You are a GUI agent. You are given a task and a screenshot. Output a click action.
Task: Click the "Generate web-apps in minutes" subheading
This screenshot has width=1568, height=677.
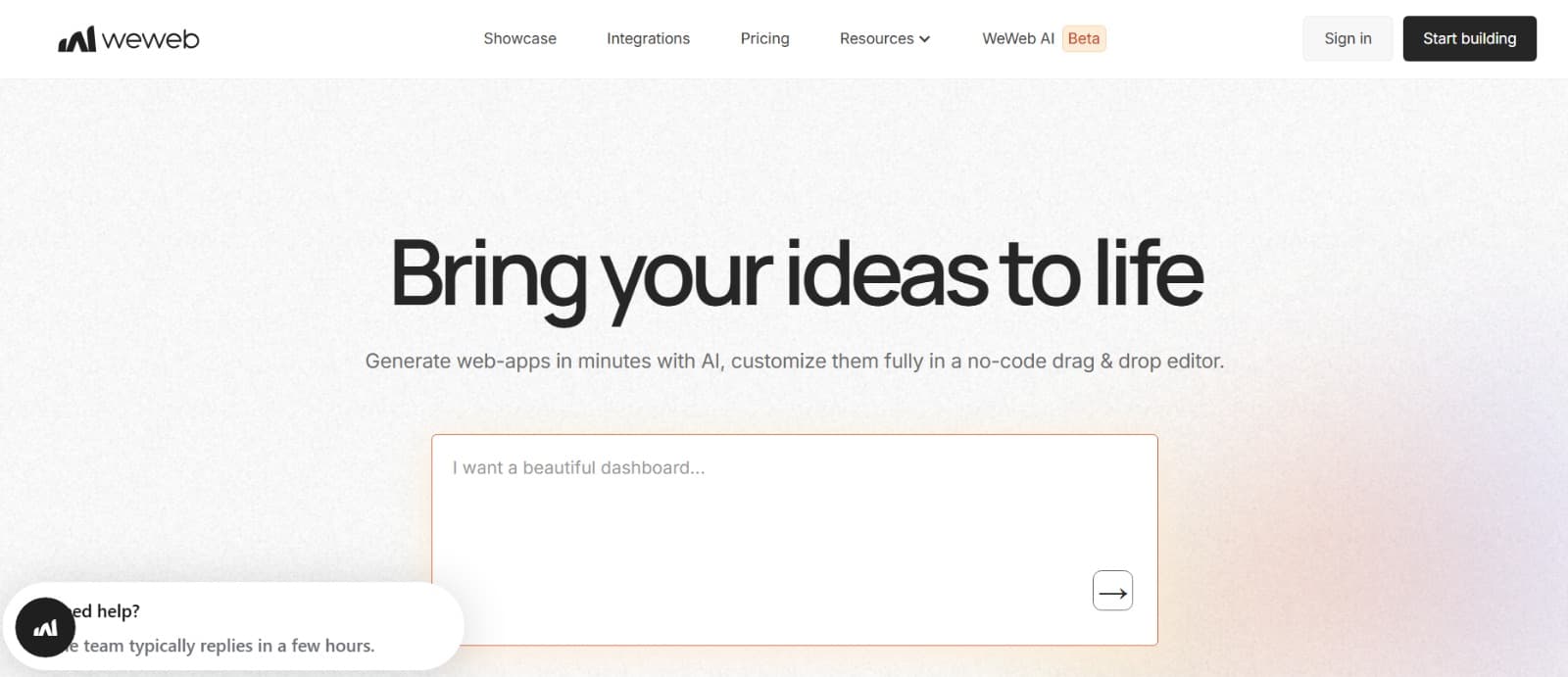coord(794,361)
